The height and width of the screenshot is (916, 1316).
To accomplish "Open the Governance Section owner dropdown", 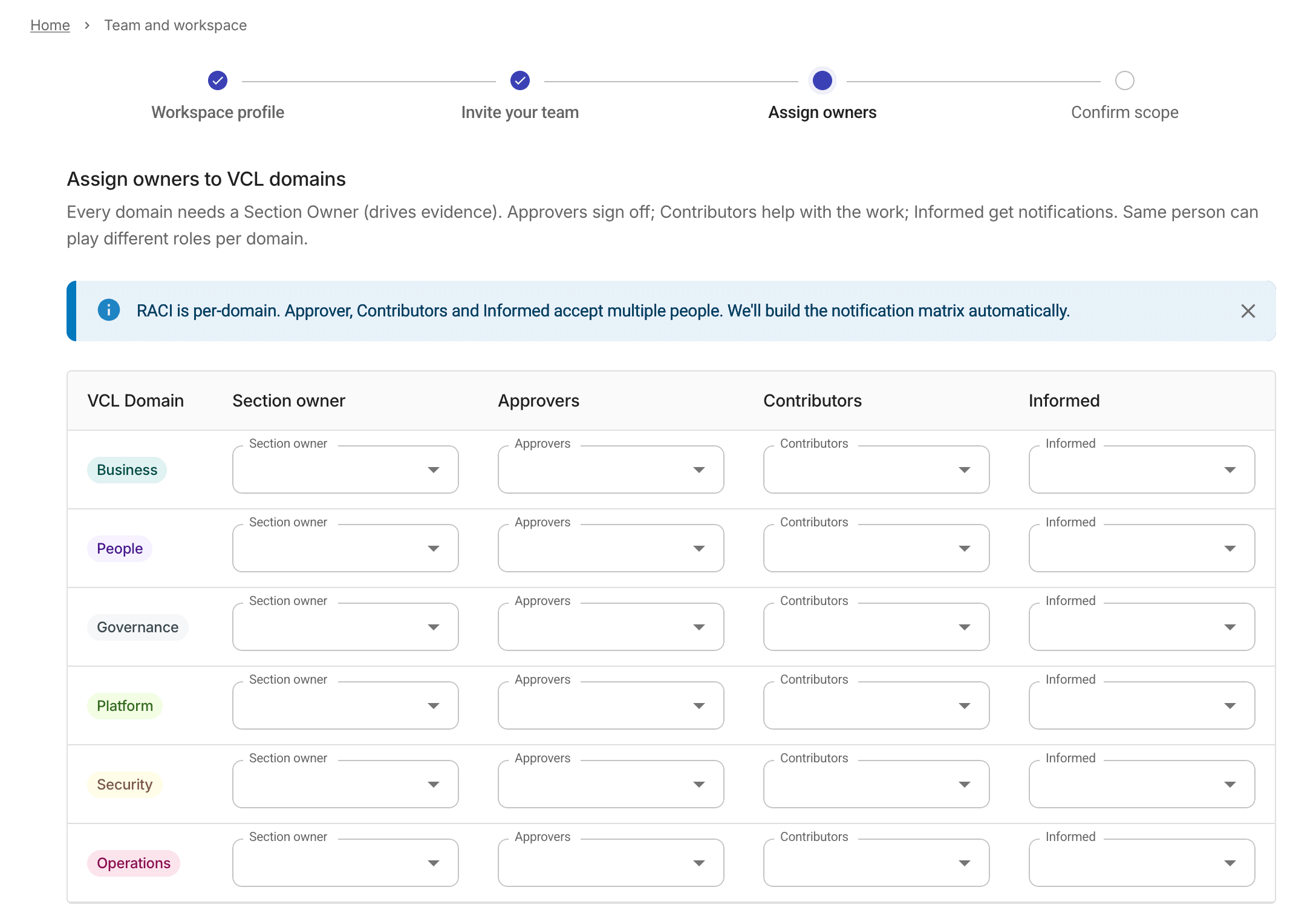I will pos(345,627).
